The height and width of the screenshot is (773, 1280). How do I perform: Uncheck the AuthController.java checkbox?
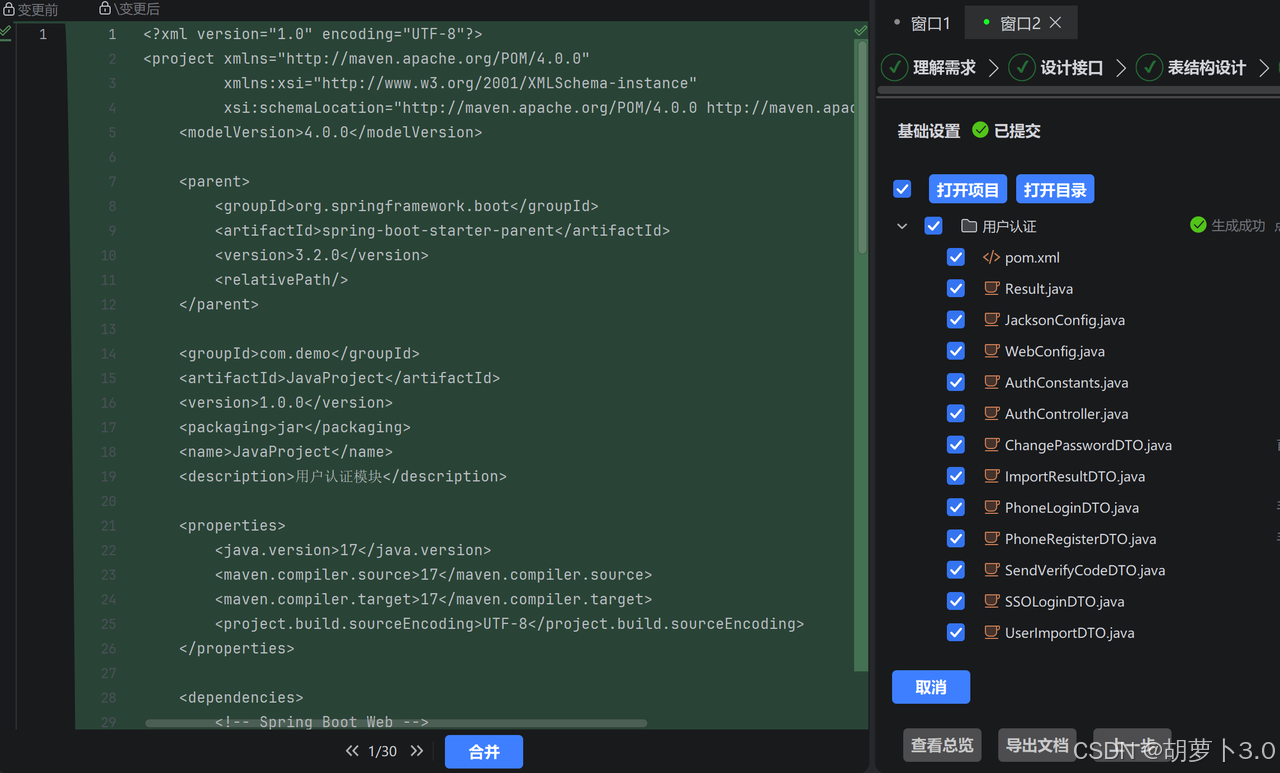click(956, 413)
